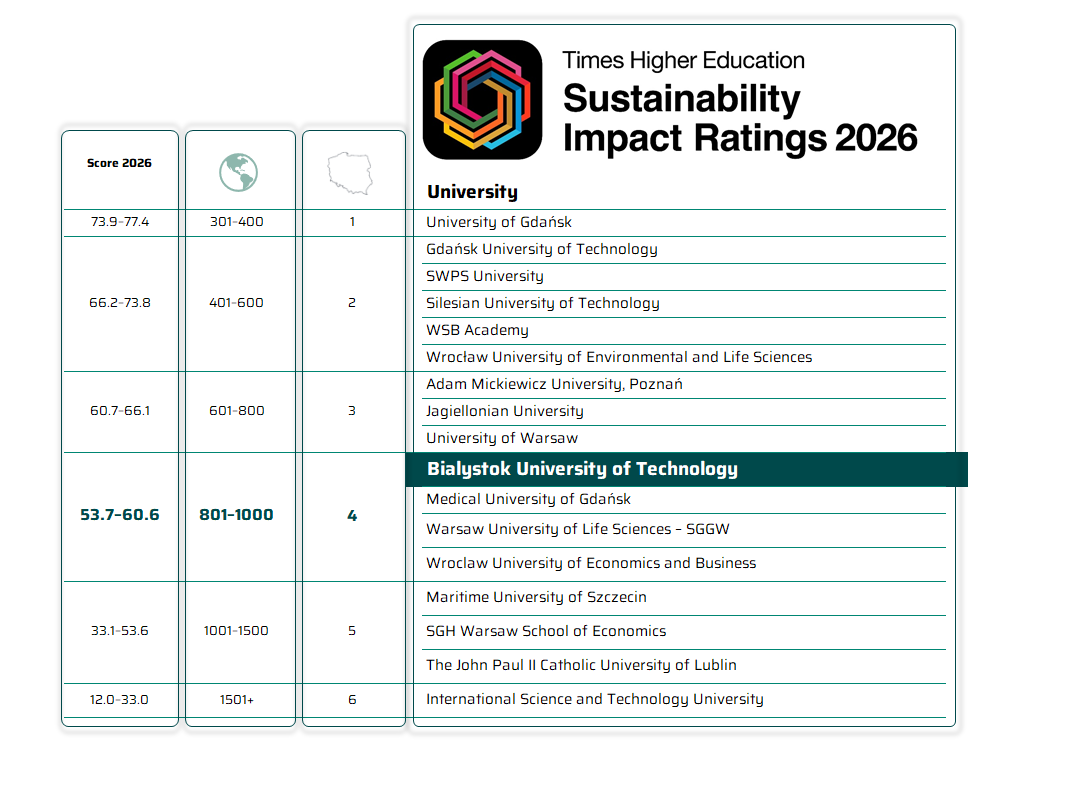Click highlighted Bialystok University of Technology row
The width and height of the screenshot is (1090, 799).
(687, 469)
